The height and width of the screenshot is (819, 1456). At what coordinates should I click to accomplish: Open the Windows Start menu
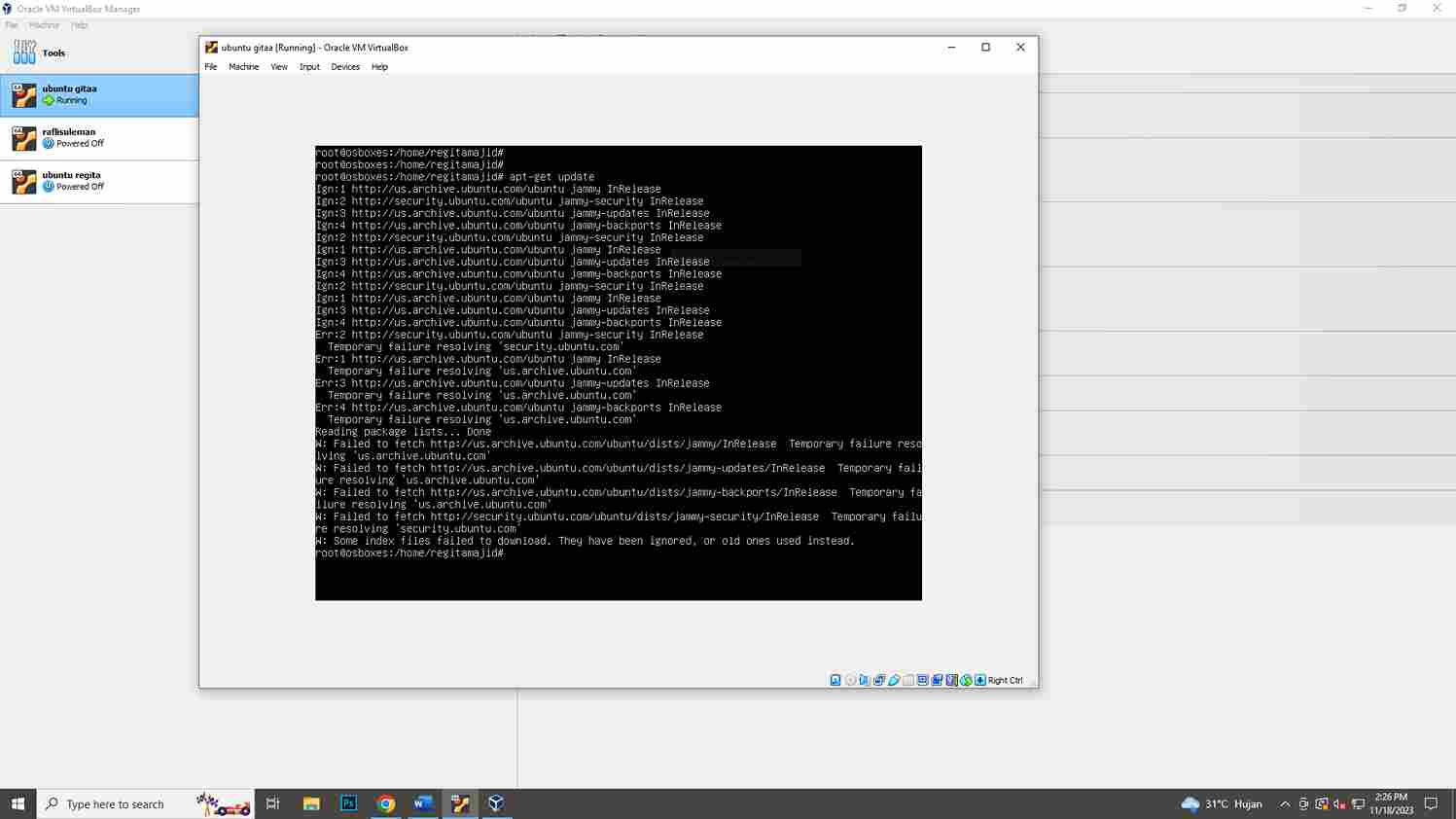click(x=18, y=803)
